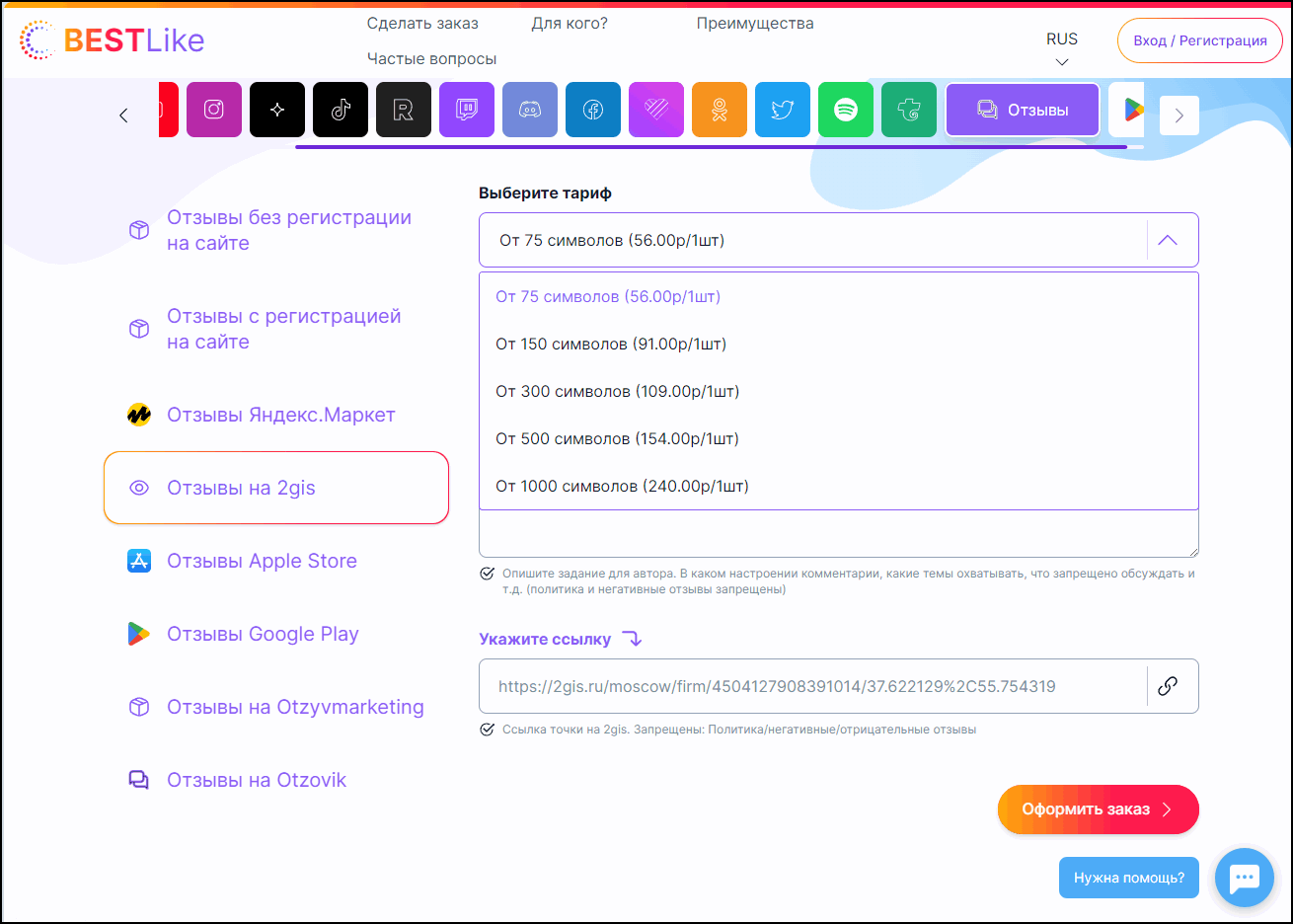1293x924 pixels.
Task: Open the Odnoklassniki orange tile
Action: click(720, 110)
